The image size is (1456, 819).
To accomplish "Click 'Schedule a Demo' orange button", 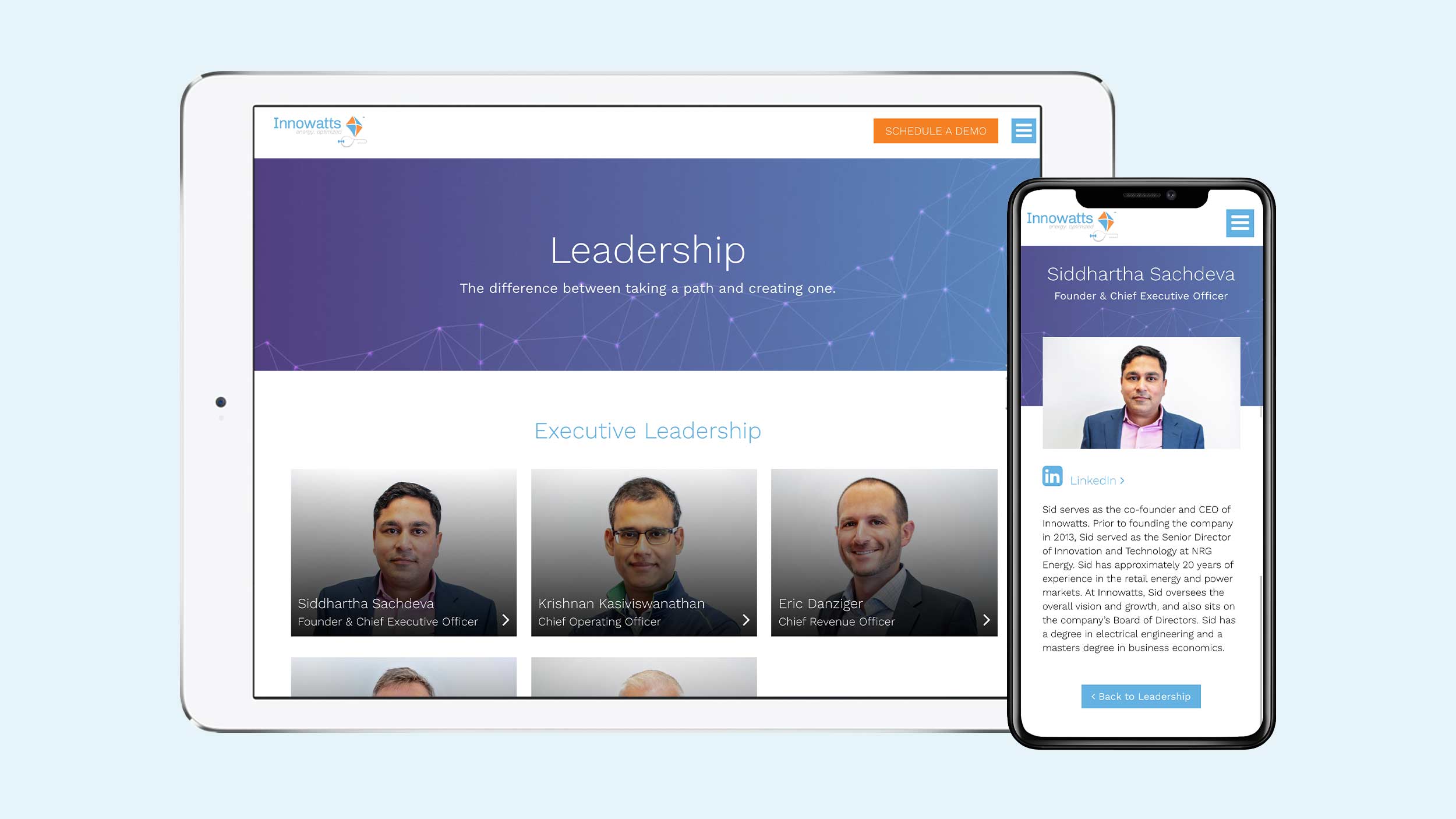I will (x=935, y=131).
